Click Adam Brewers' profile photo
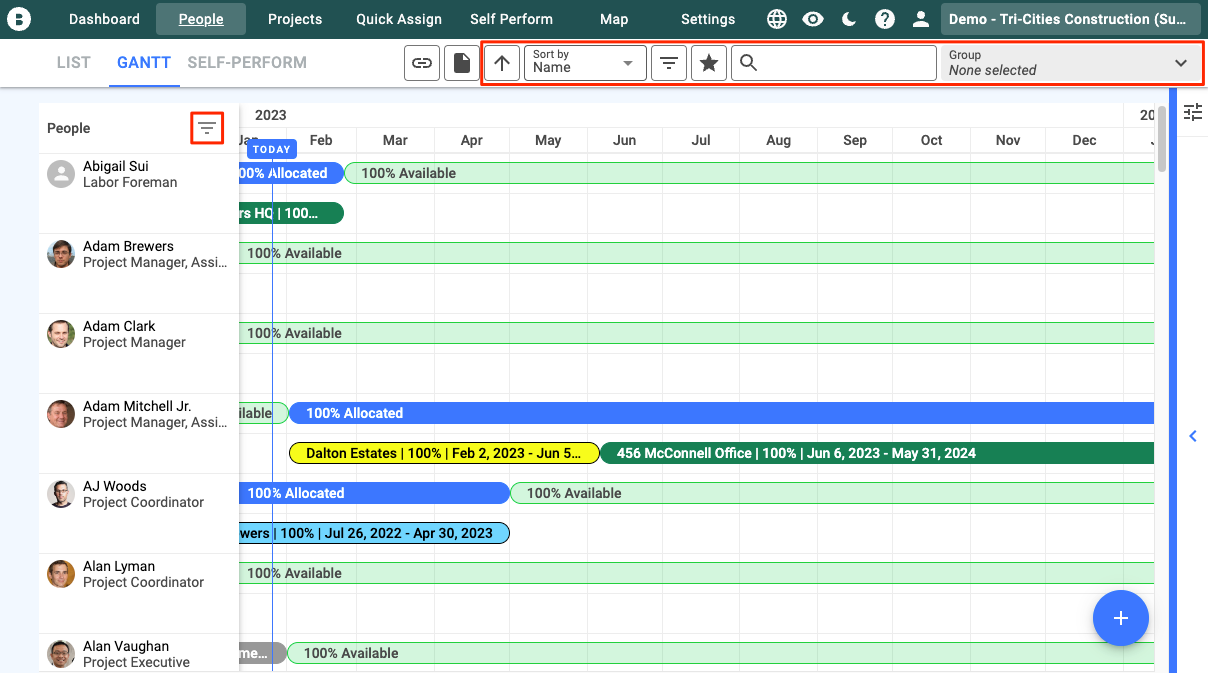The image size is (1208, 673). tap(61, 254)
